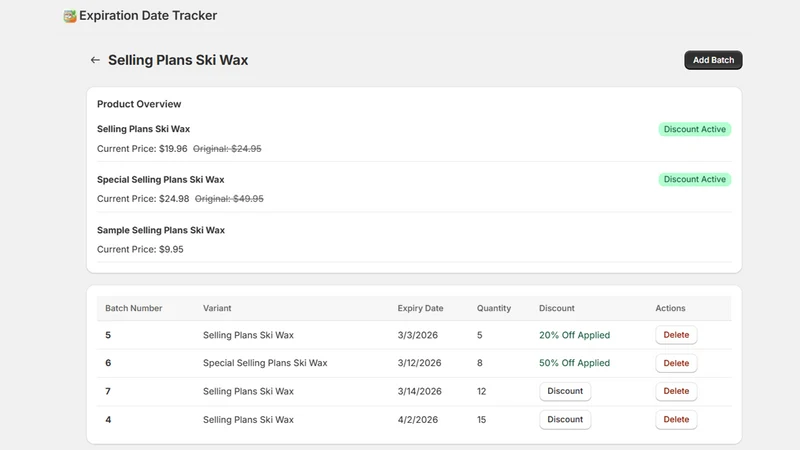Click the Add Batch button
Screen dimensions: 800x450
click(x=713, y=60)
